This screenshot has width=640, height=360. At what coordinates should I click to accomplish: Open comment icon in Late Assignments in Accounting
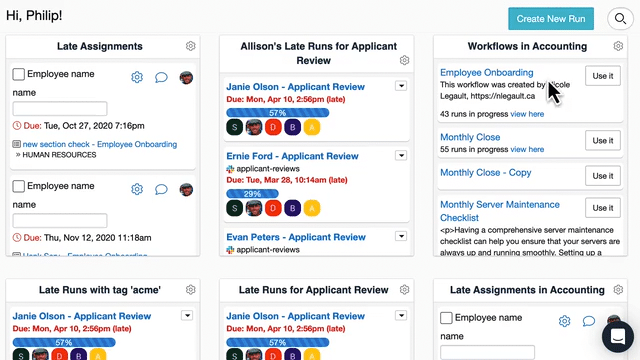click(x=589, y=321)
